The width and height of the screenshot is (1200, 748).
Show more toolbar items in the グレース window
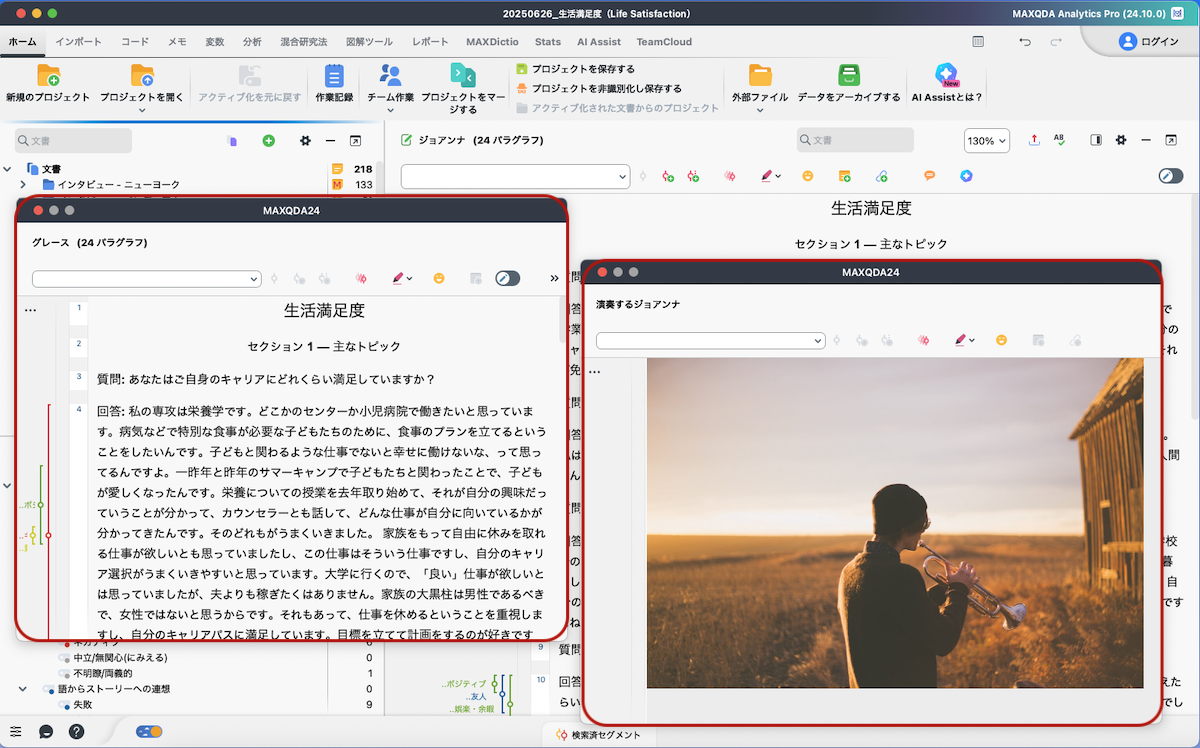(x=554, y=278)
